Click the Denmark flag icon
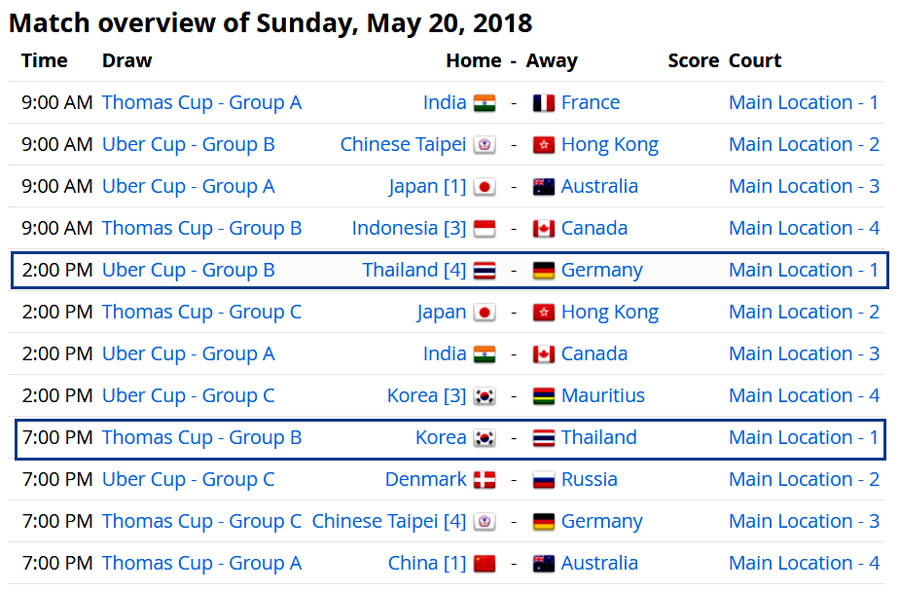This screenshot has height=593, width=900. (x=484, y=480)
